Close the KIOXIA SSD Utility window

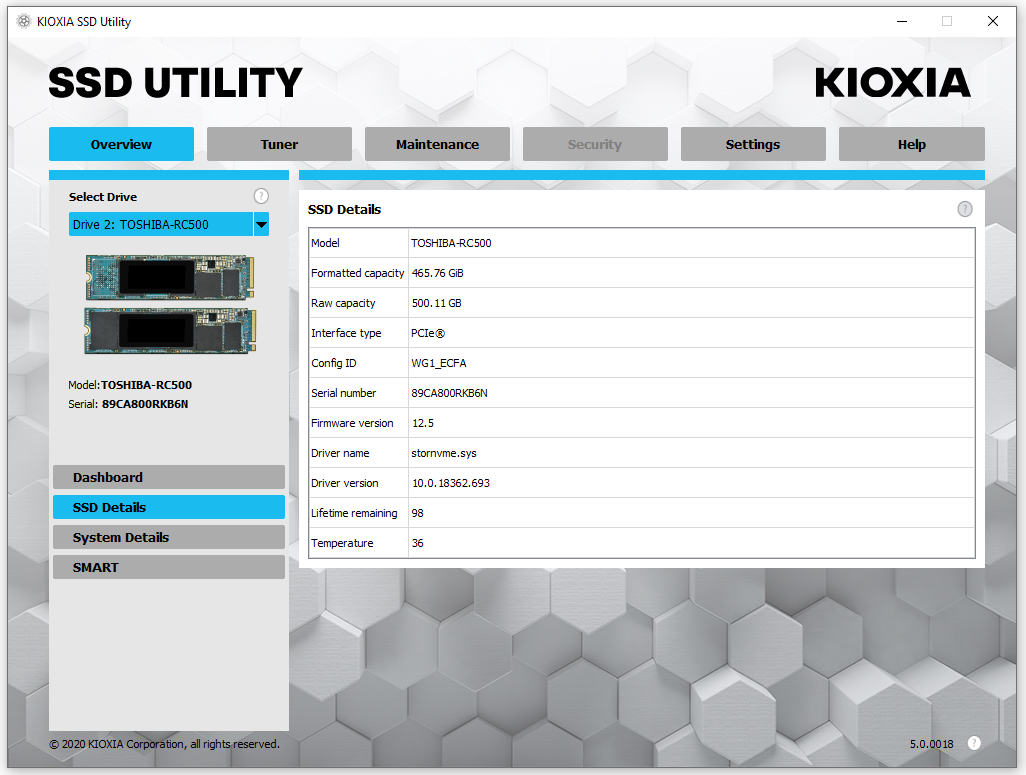tap(993, 22)
